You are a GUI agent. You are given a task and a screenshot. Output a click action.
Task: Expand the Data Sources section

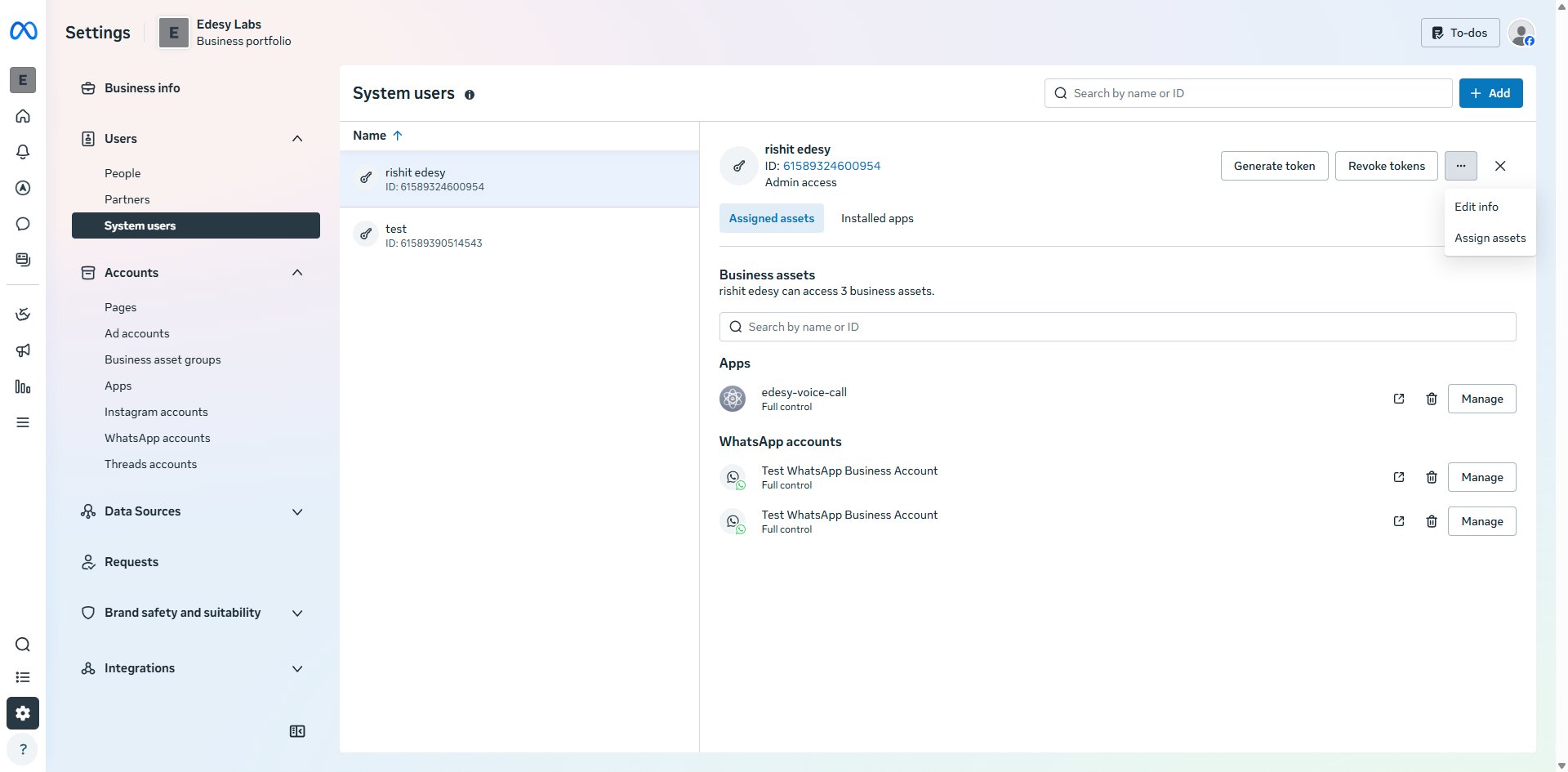[297, 511]
